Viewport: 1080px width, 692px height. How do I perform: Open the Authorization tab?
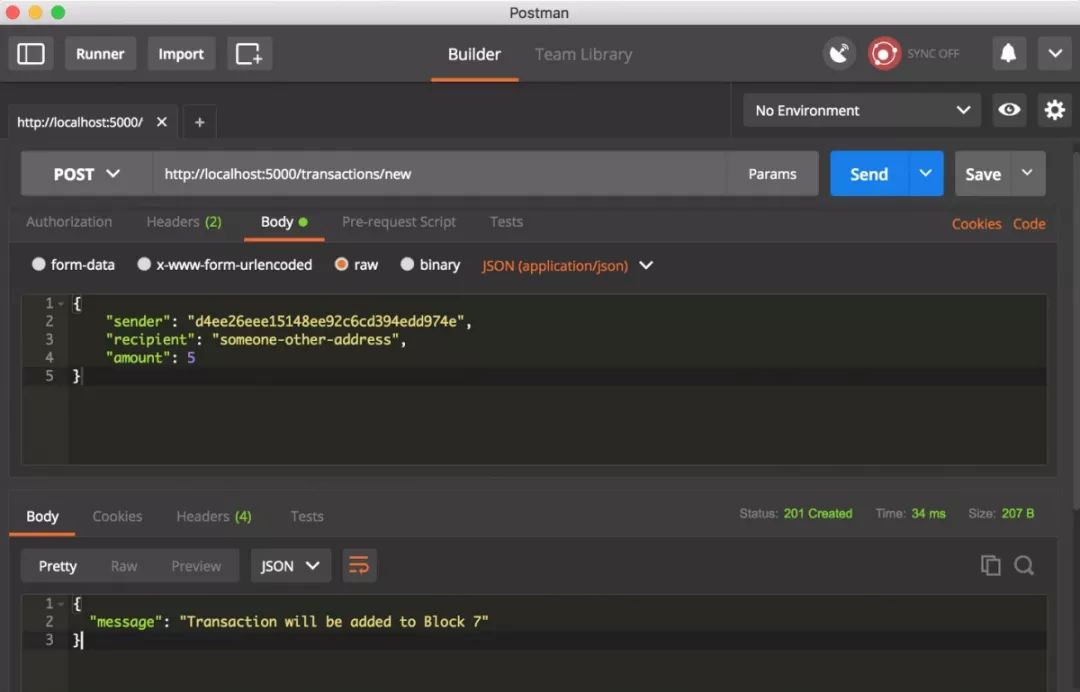[x=69, y=222]
